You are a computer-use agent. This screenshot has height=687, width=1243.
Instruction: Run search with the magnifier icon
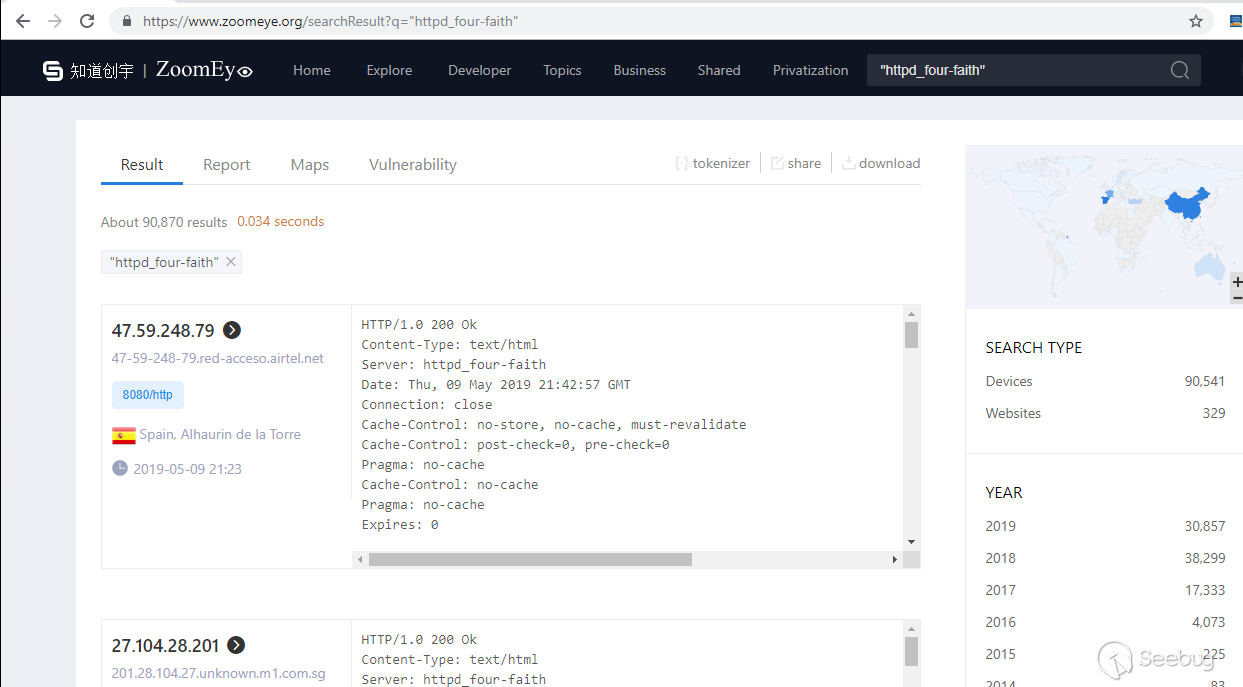pyautogui.click(x=1180, y=70)
